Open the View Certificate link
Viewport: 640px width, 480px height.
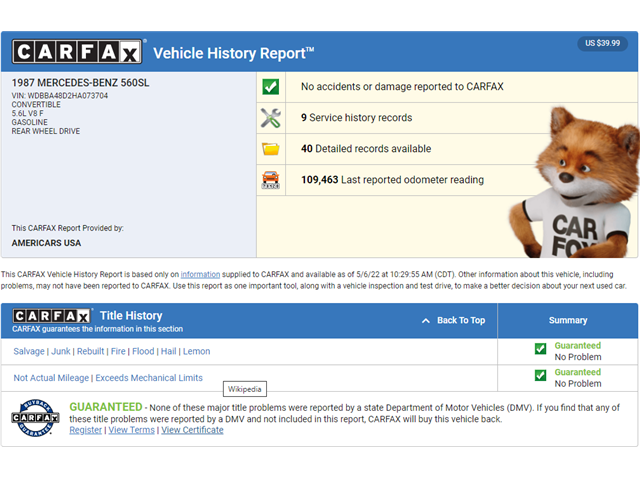(192, 430)
